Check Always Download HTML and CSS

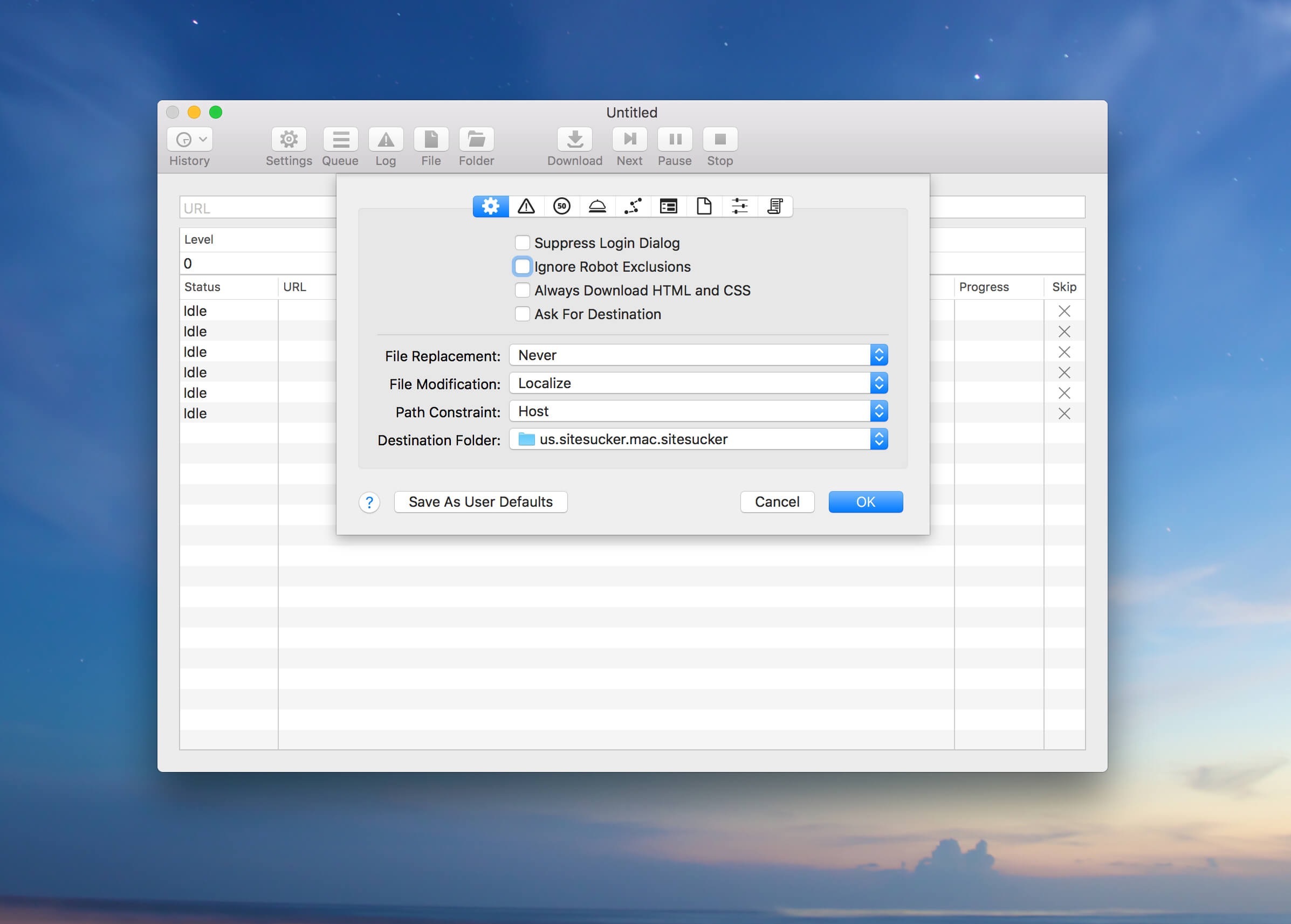click(522, 290)
